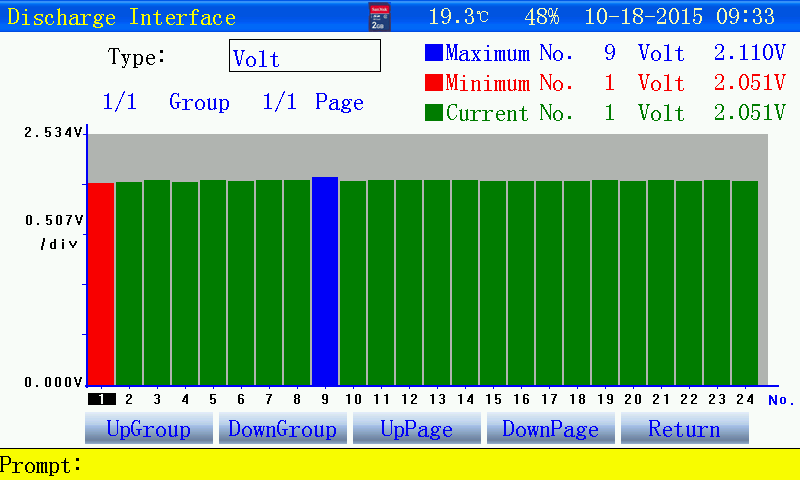The image size is (800, 480).
Task: Go to previous page with UpPage
Action: click(417, 428)
